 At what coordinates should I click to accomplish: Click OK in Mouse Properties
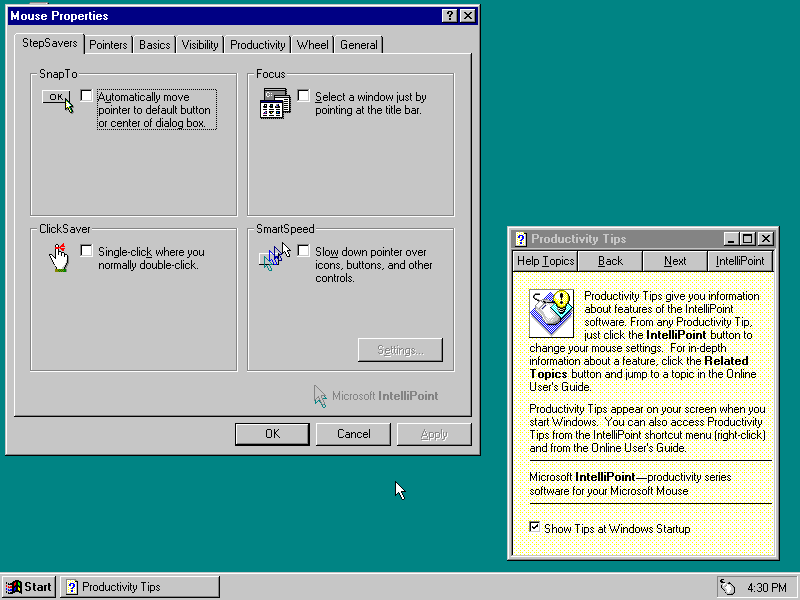[272, 434]
